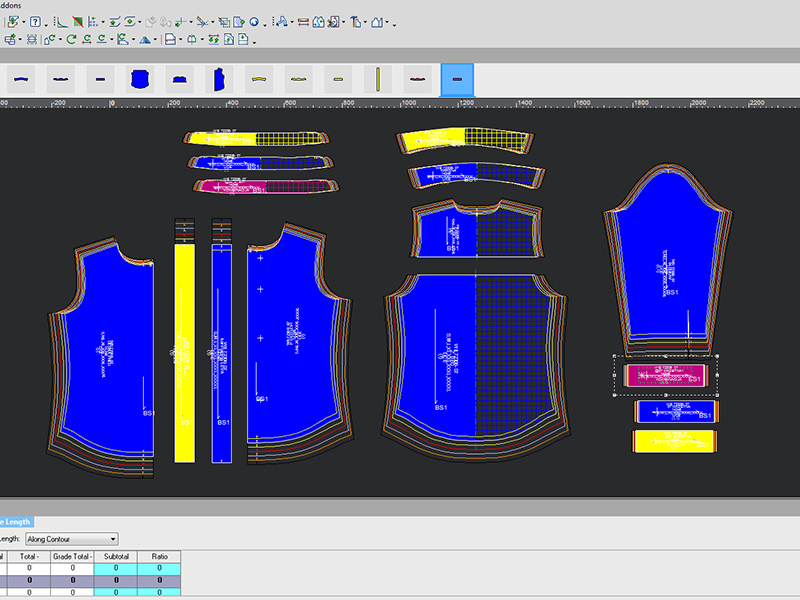Viewport: 800px width, 600px height.
Task: Click the scissors cut tool icon
Action: [200, 21]
